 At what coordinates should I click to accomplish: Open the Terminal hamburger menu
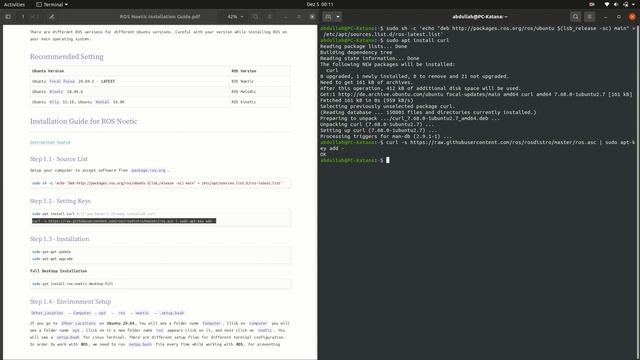click(589, 17)
